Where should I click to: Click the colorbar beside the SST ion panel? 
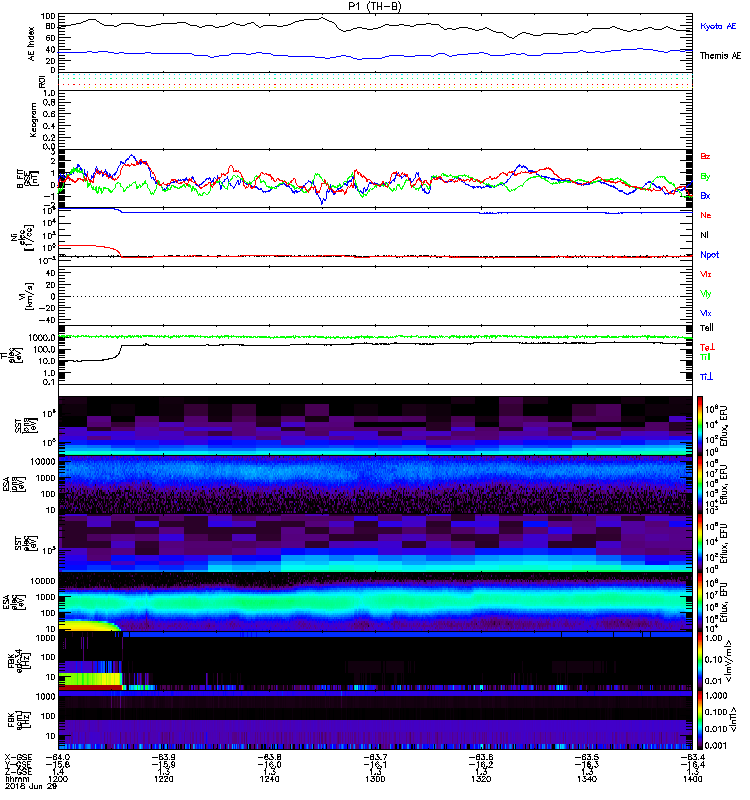(699, 426)
